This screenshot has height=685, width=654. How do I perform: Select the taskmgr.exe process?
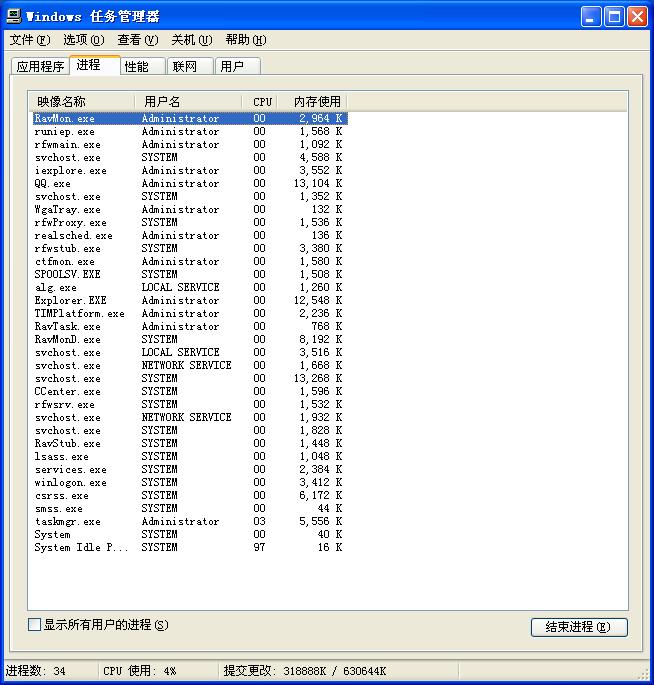tap(190, 522)
